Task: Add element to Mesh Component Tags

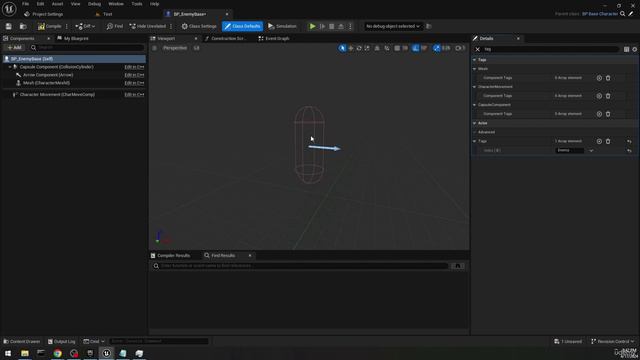Action: coord(599,78)
